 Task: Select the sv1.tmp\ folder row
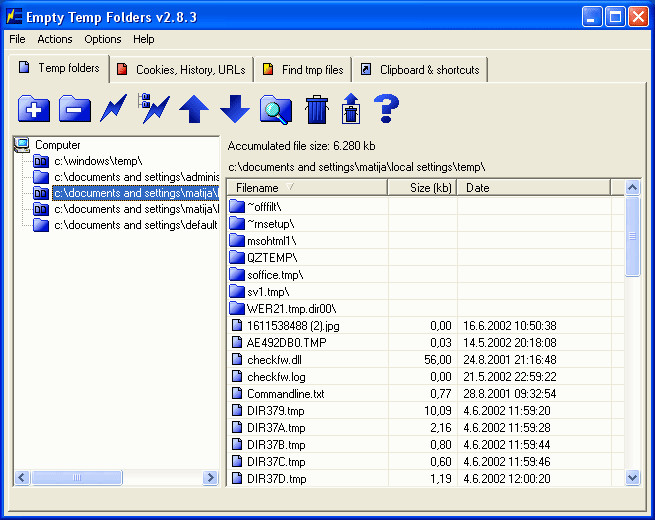pyautogui.click(x=425, y=292)
